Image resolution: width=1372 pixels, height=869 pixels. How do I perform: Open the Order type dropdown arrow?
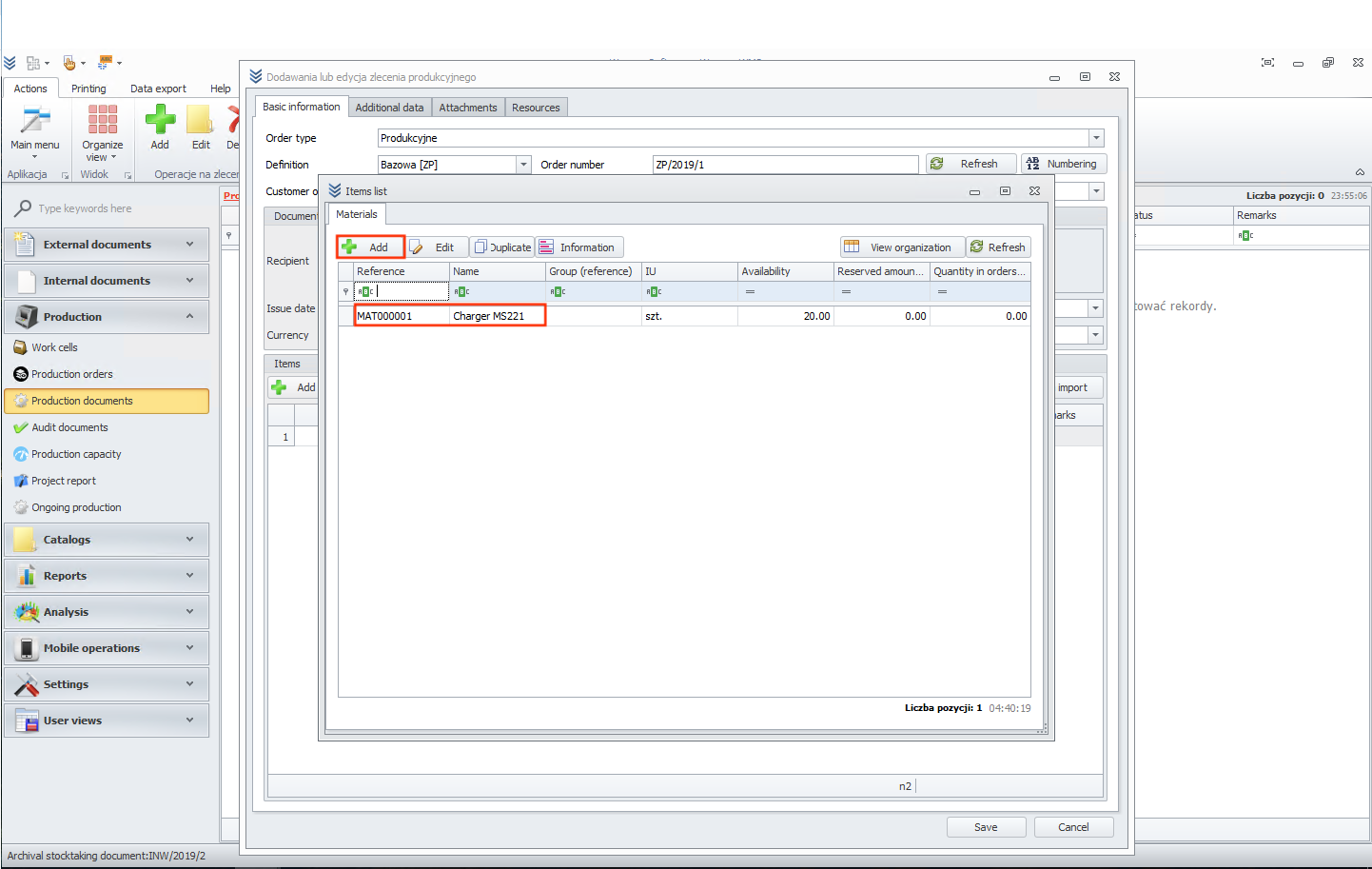(1096, 138)
